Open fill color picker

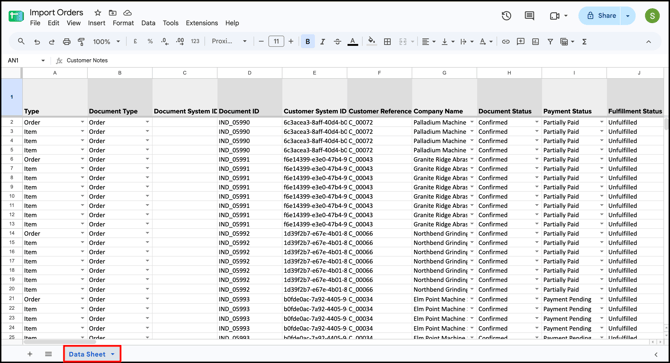click(372, 41)
